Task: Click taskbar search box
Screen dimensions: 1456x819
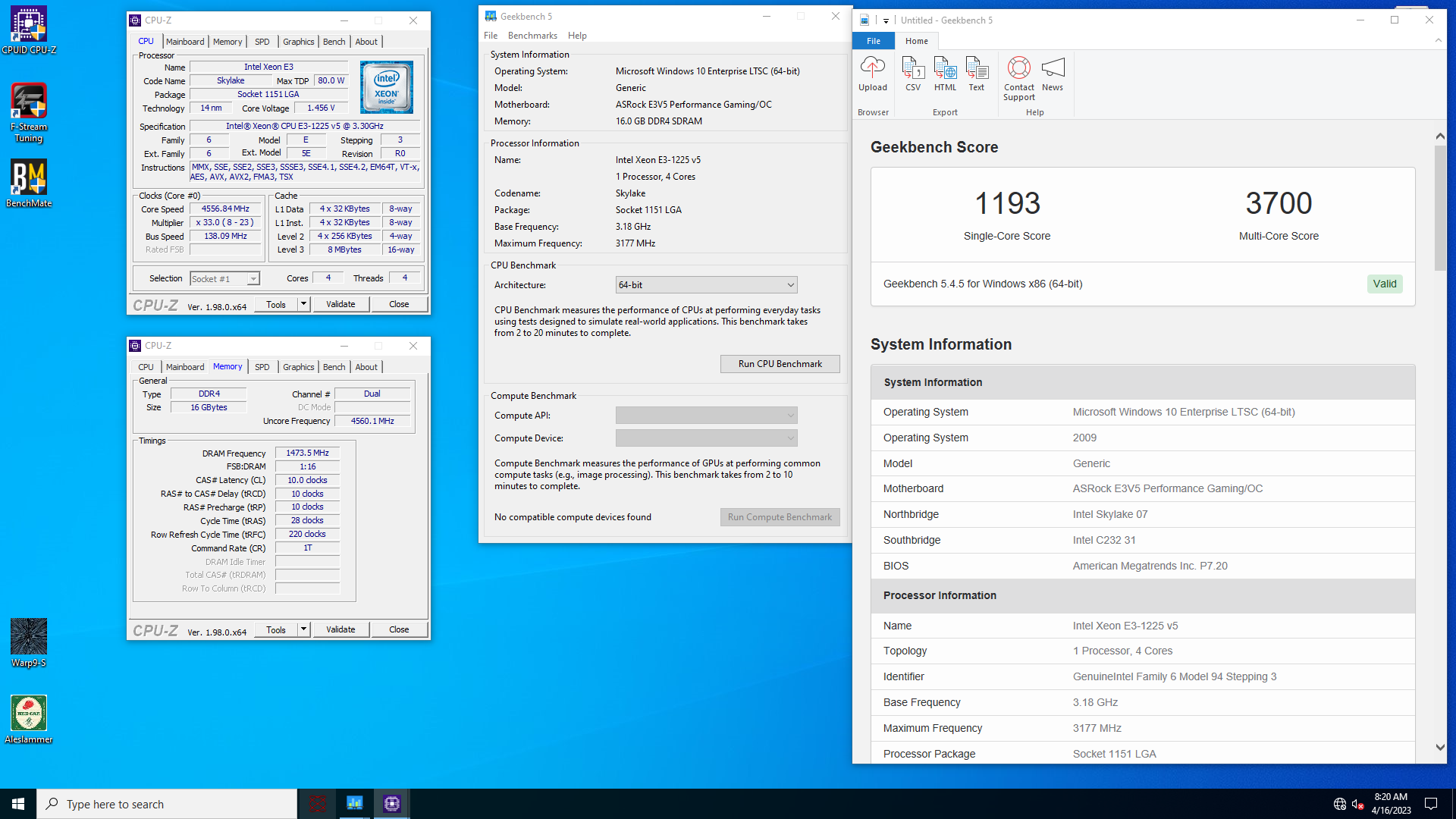Action: [x=167, y=804]
